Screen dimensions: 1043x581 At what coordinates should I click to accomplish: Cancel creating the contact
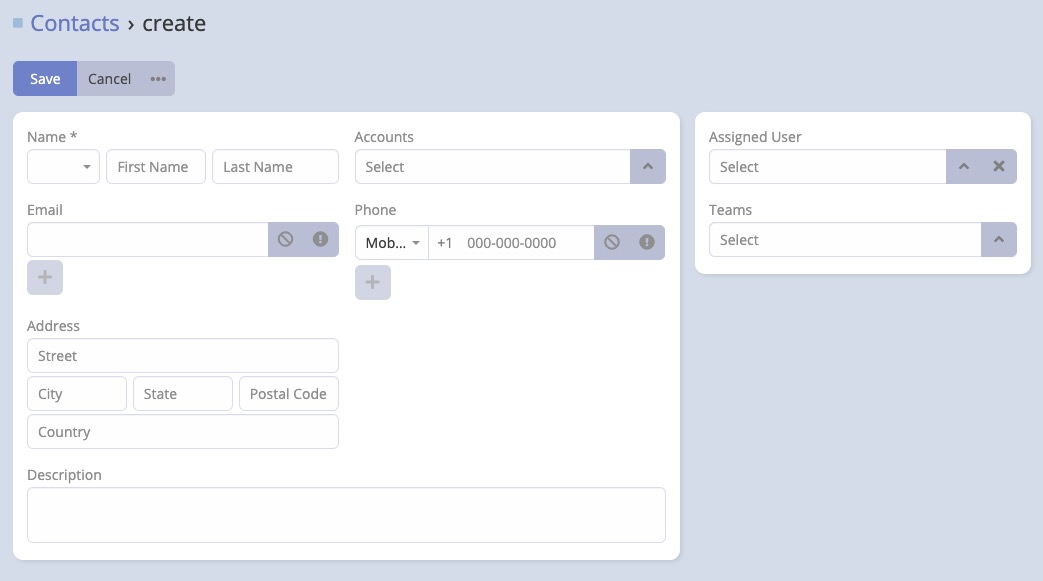point(108,78)
